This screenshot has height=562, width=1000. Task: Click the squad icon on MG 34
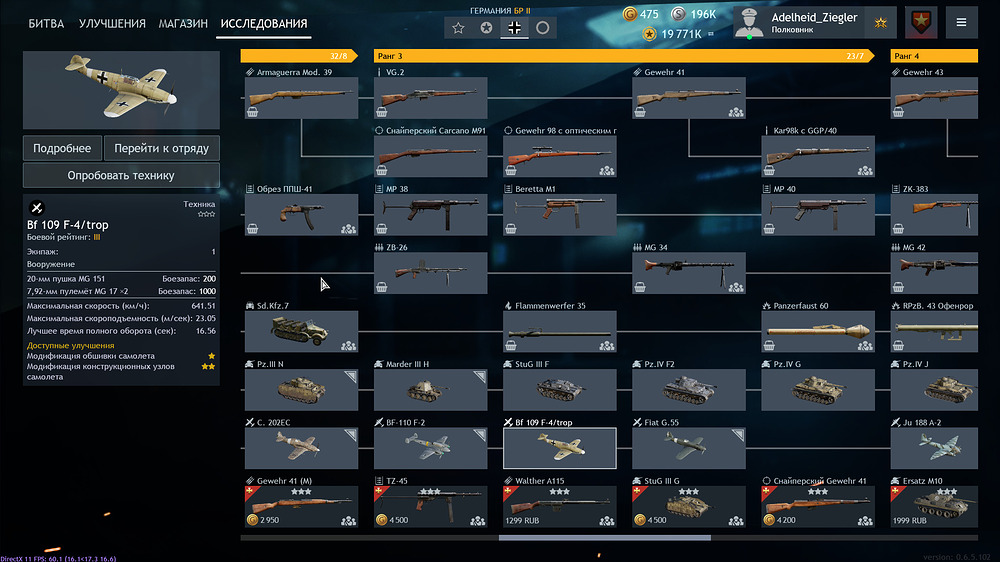point(736,288)
